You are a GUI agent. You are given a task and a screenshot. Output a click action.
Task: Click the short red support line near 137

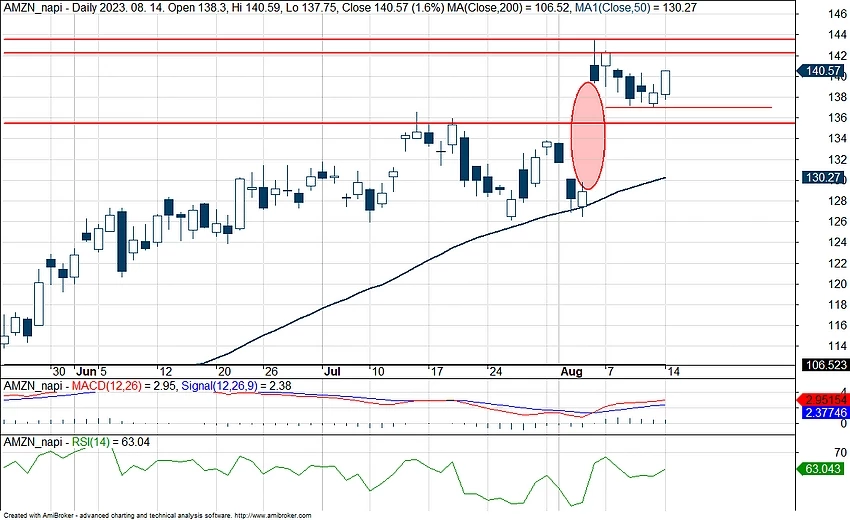pos(688,107)
